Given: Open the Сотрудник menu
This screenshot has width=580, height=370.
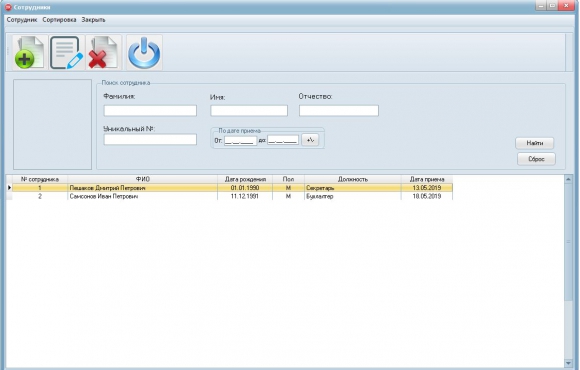Looking at the screenshot, I should pyautogui.click(x=22, y=20).
